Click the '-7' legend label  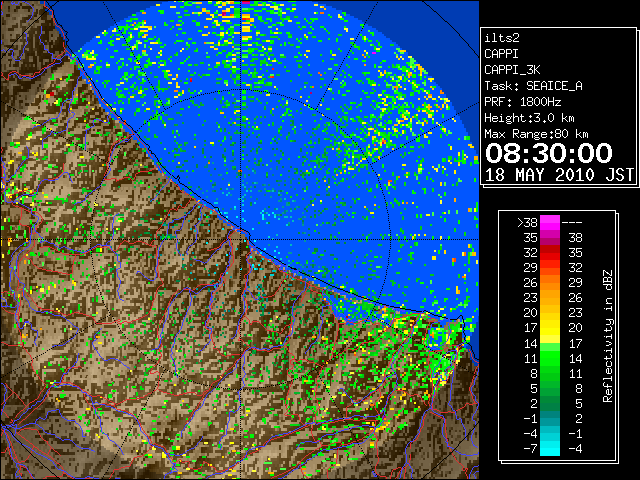pyautogui.click(x=530, y=449)
